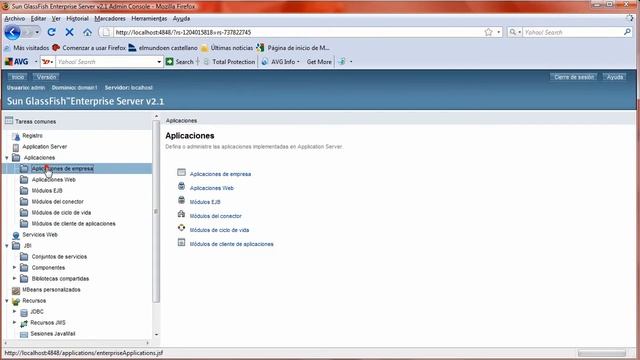Click the AVG Yahoo! Search input field
The width and height of the screenshot is (640, 360).
tap(107, 62)
